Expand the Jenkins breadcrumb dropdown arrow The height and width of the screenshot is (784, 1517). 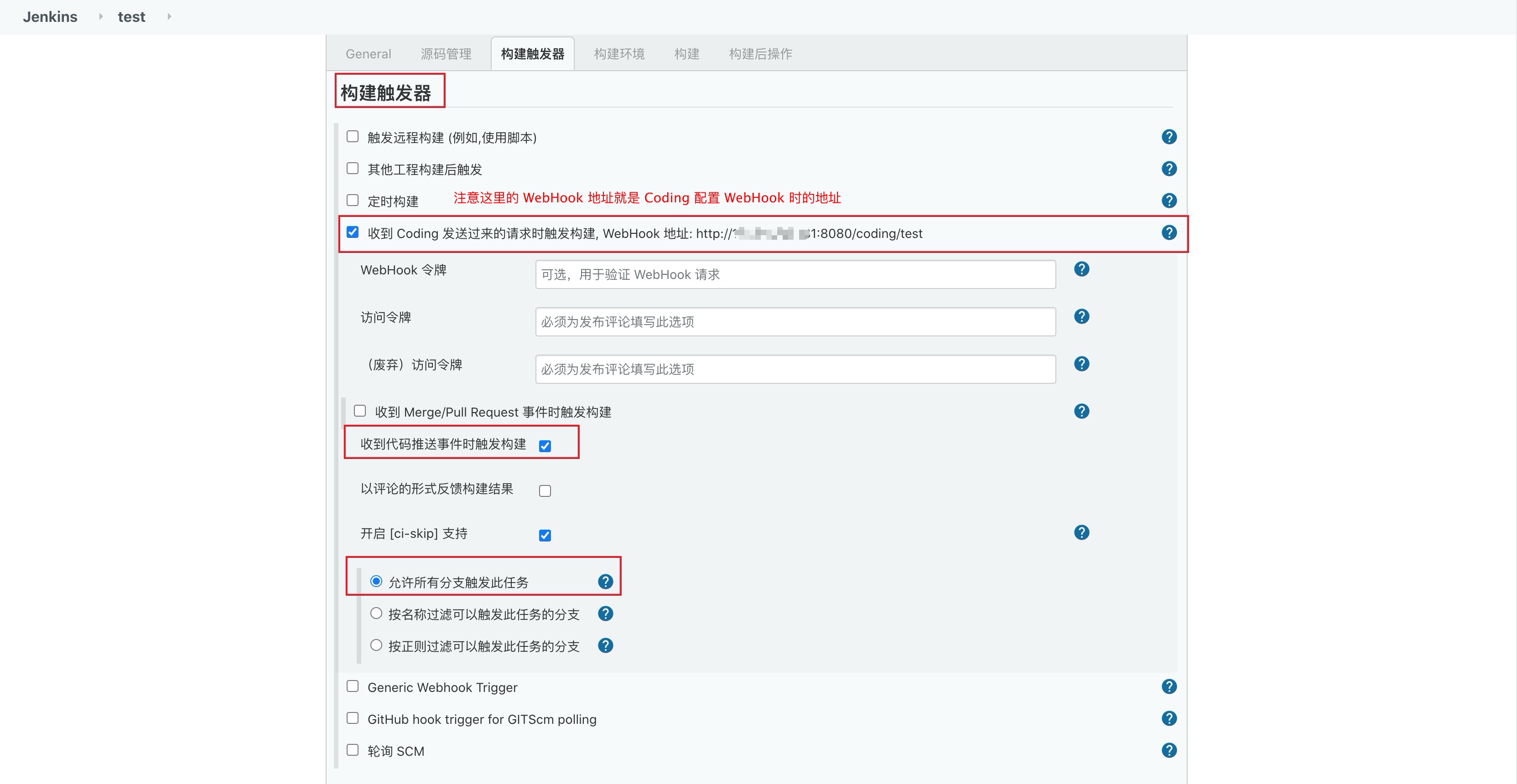[101, 16]
